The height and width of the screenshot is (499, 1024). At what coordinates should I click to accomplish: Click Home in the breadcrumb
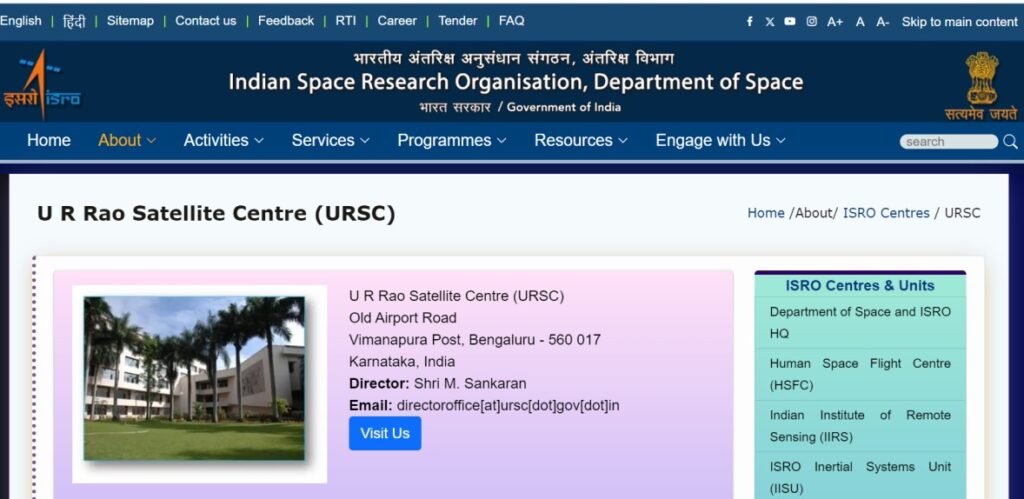coord(766,213)
